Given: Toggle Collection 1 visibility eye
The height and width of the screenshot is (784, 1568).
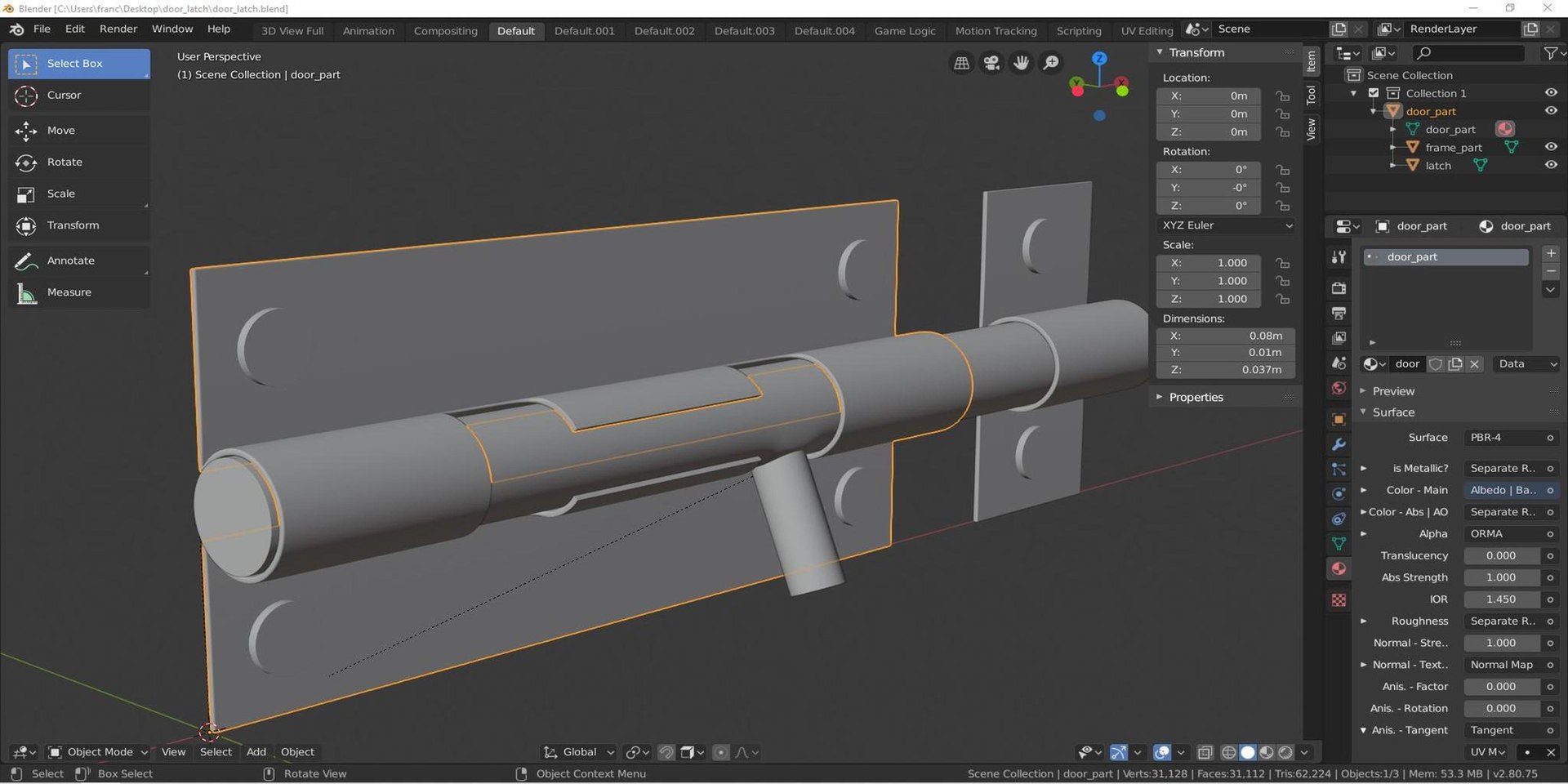Looking at the screenshot, I should pyautogui.click(x=1551, y=93).
